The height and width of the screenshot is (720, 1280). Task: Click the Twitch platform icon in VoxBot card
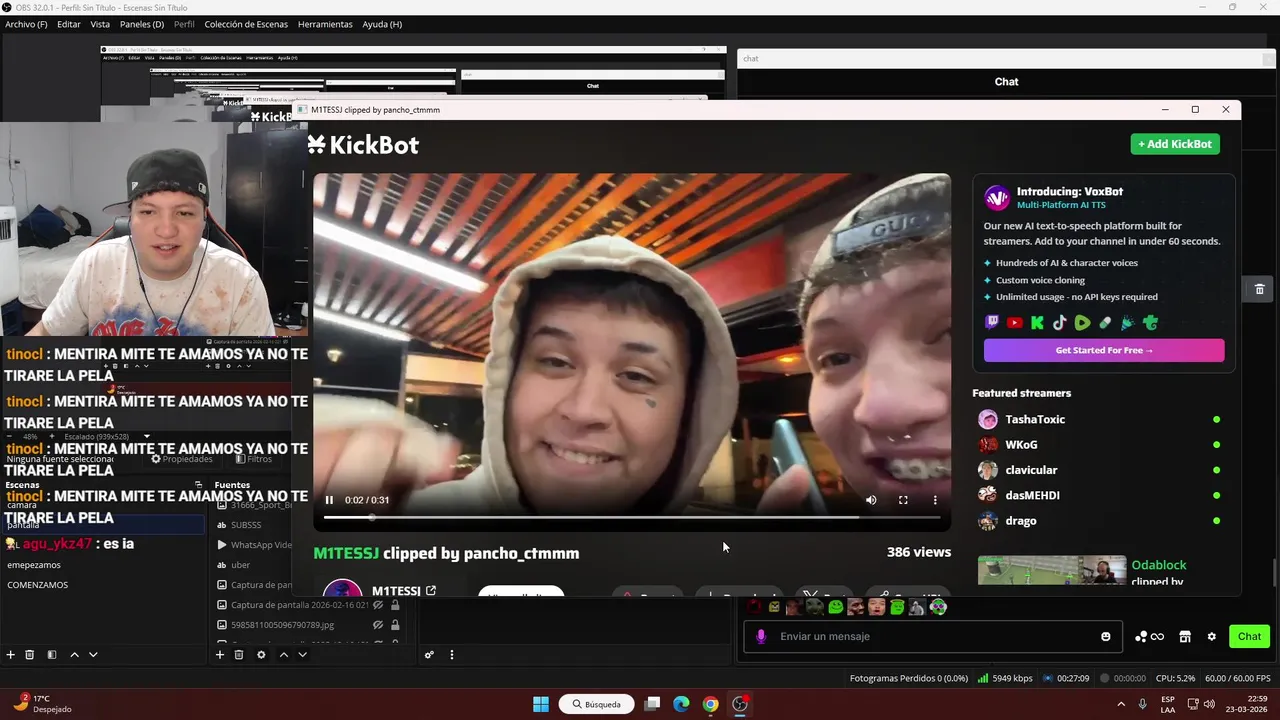tap(992, 323)
